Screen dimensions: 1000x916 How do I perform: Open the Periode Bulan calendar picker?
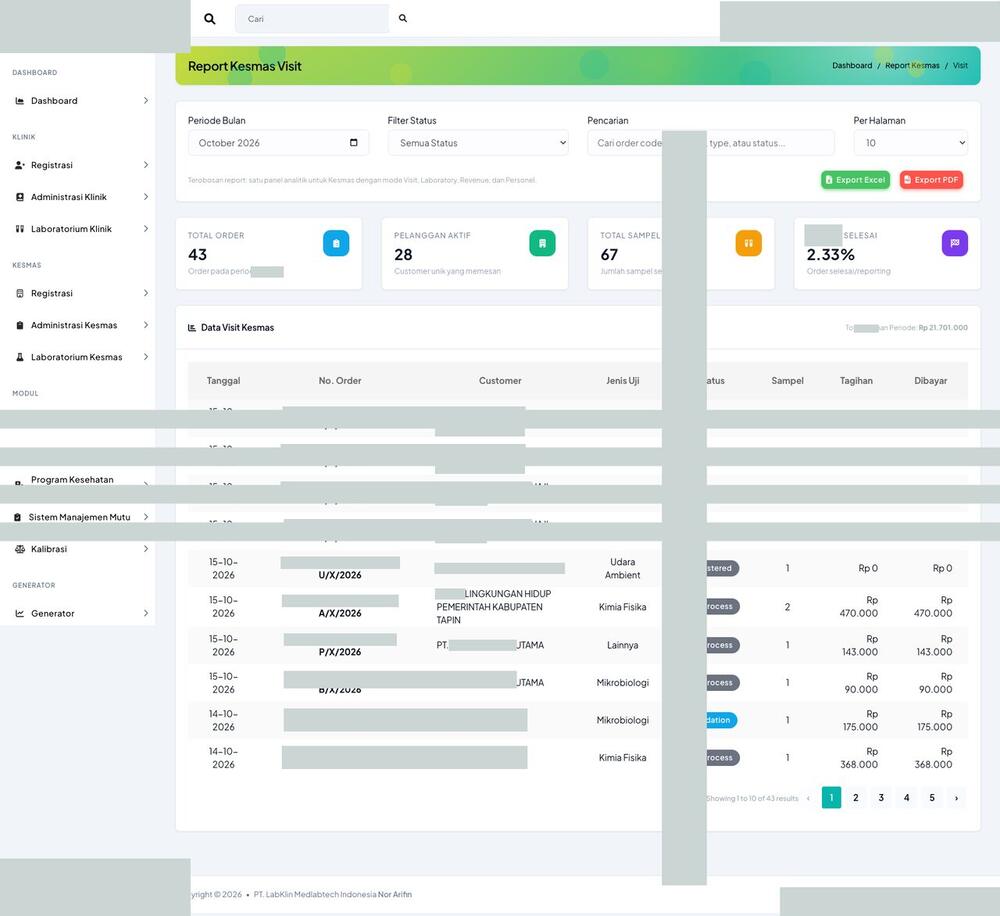[x=354, y=142]
